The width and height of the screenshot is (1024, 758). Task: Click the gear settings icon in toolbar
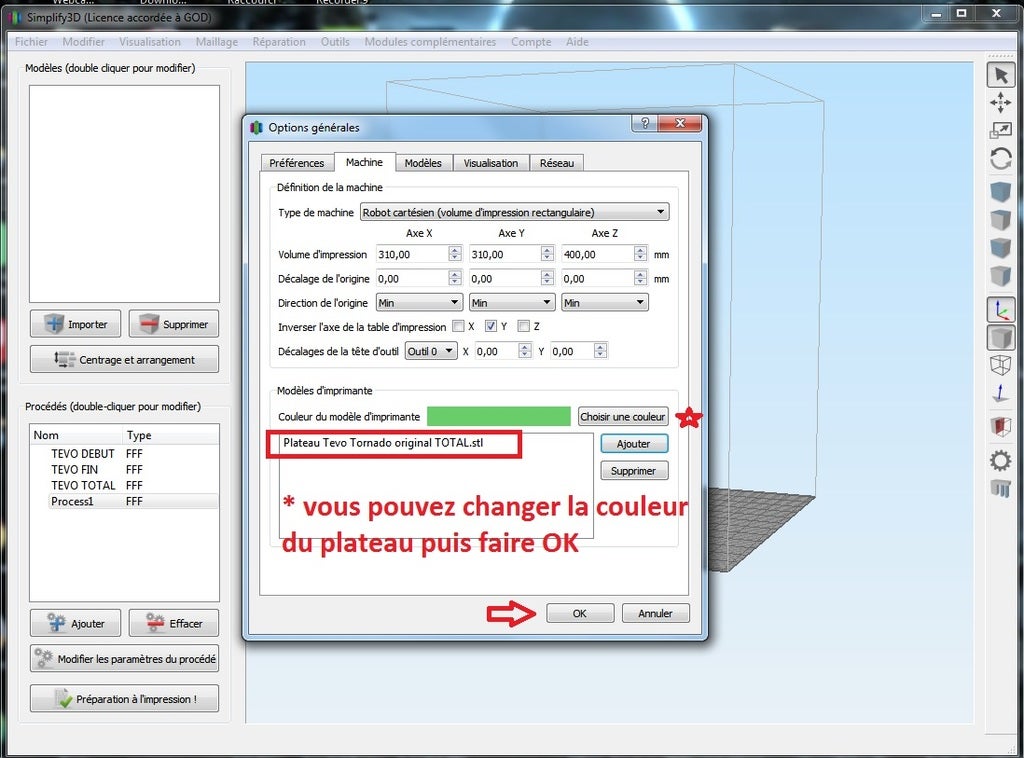[1000, 460]
